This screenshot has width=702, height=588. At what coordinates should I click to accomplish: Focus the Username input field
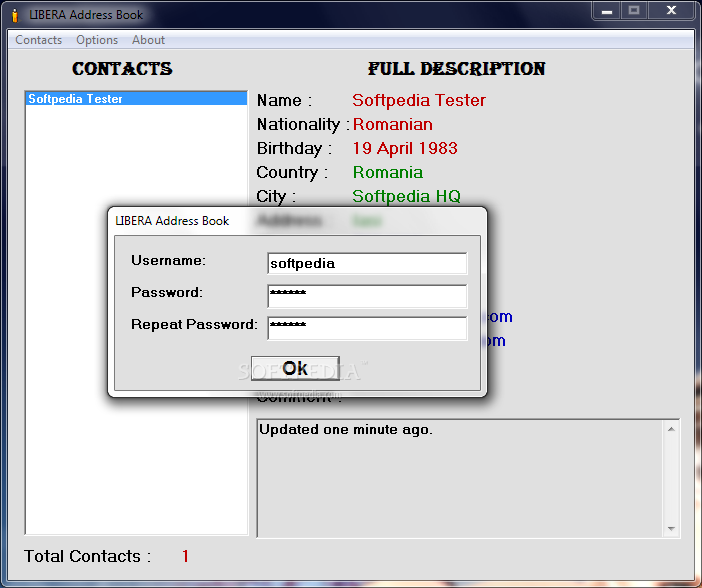[x=367, y=263]
